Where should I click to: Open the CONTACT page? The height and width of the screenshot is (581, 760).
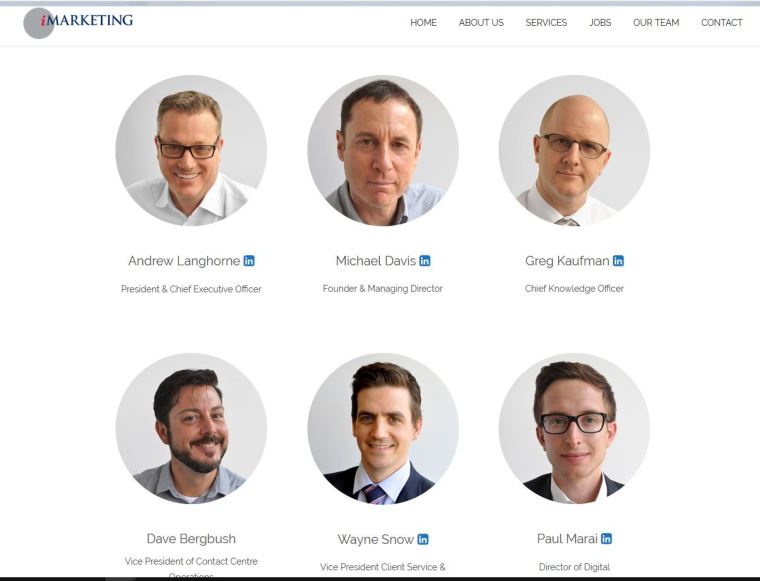[x=721, y=22]
